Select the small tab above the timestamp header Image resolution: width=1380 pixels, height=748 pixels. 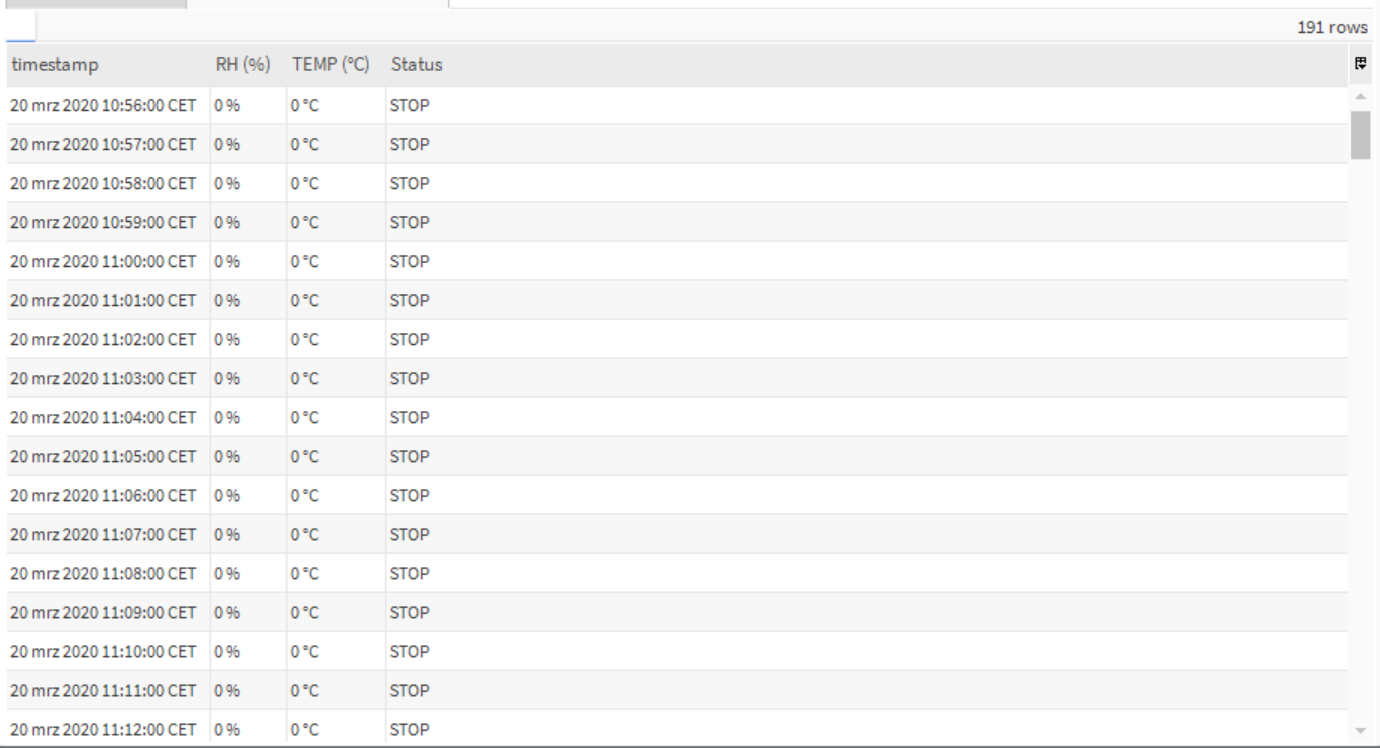[x=20, y=27]
